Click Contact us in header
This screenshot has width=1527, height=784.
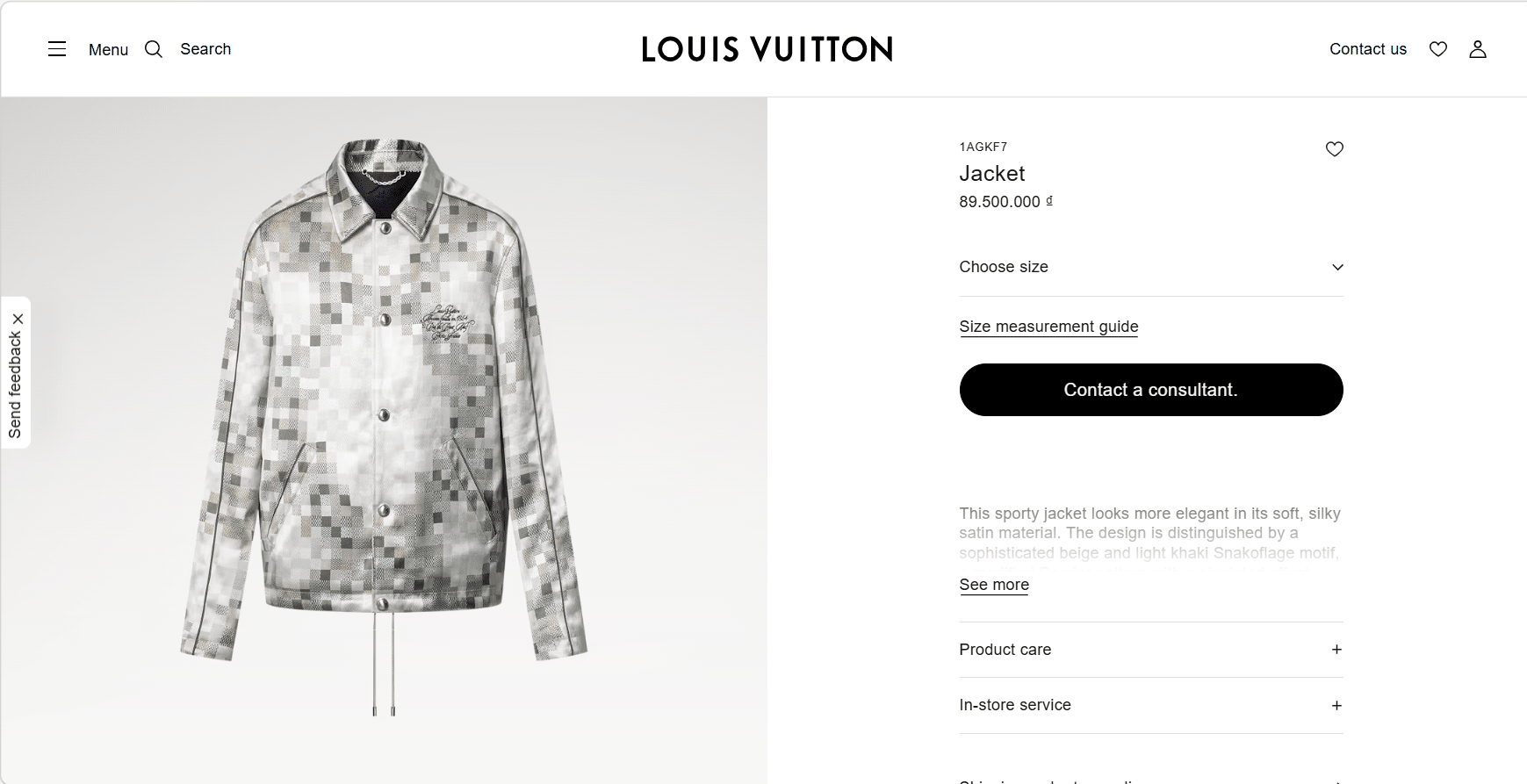pyautogui.click(x=1367, y=49)
